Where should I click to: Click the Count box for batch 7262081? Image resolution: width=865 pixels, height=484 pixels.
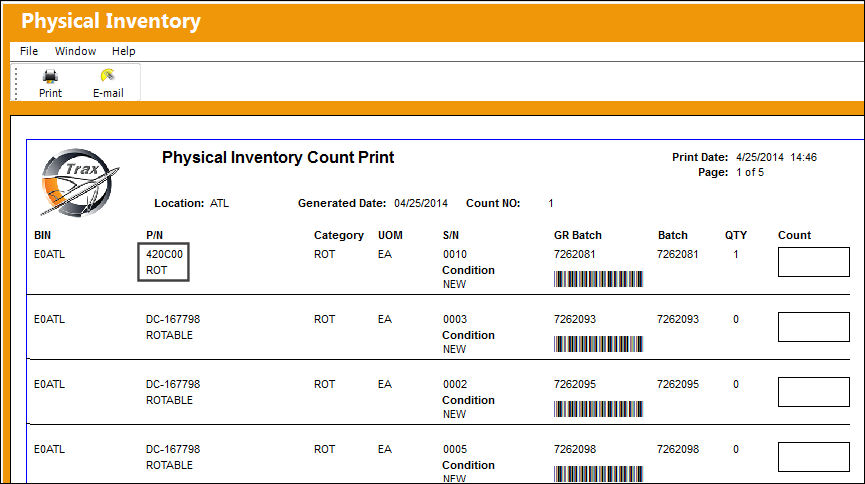(x=814, y=262)
